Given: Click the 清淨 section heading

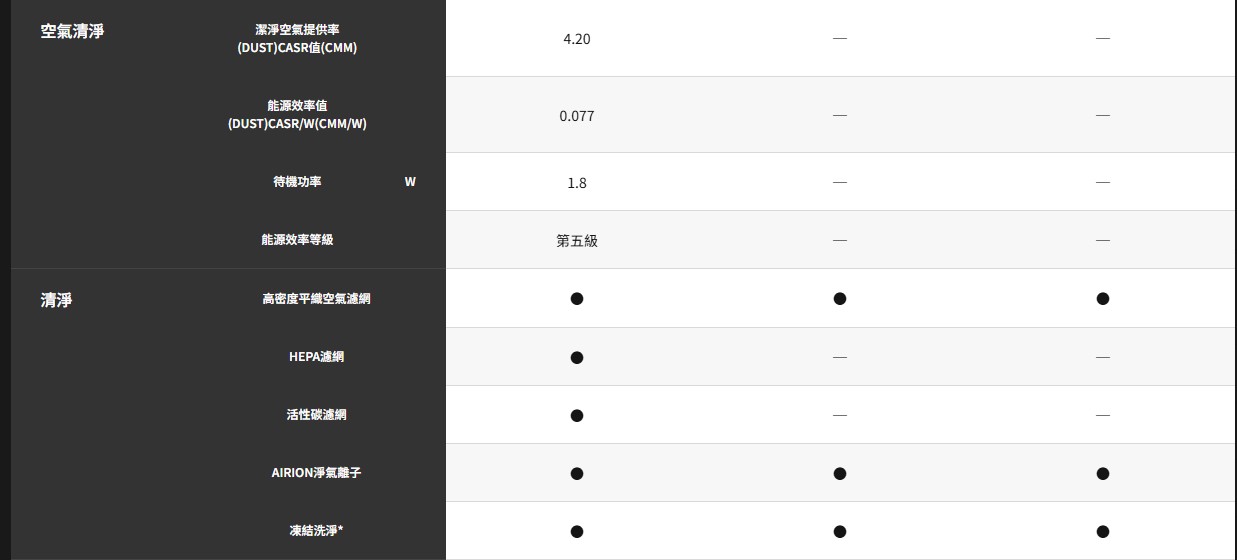Looking at the screenshot, I should coord(56,299).
